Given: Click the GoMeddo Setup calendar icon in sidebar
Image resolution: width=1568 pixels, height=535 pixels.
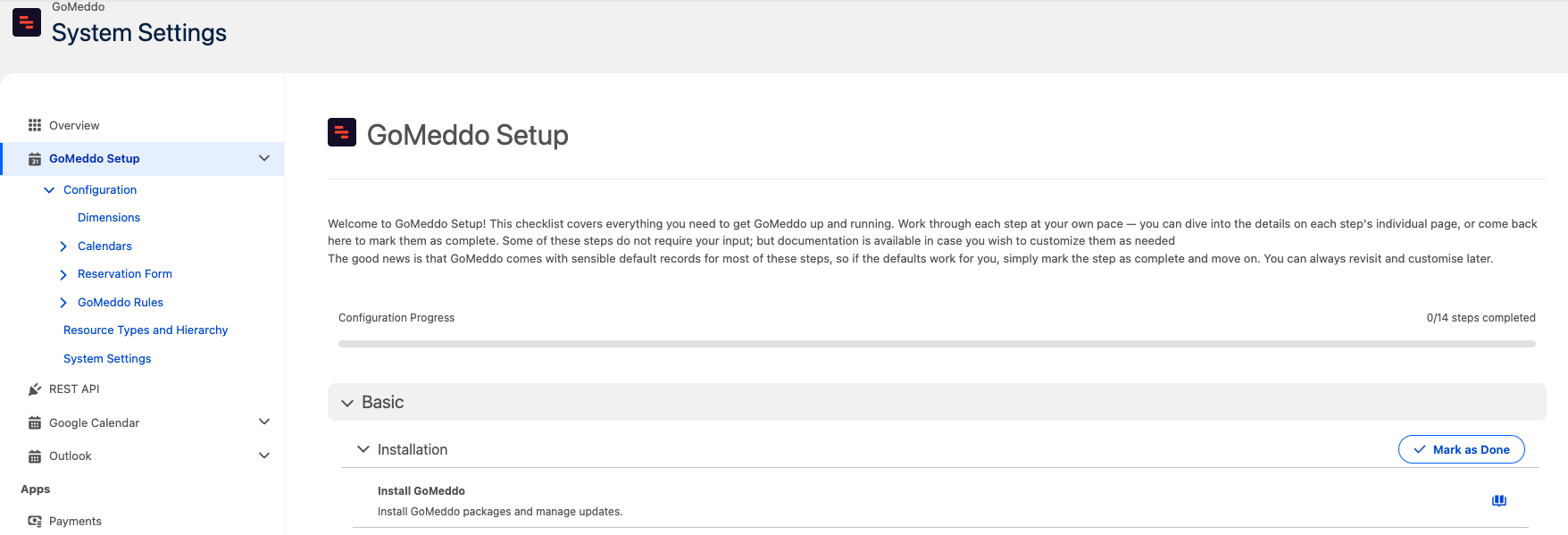Looking at the screenshot, I should point(35,159).
